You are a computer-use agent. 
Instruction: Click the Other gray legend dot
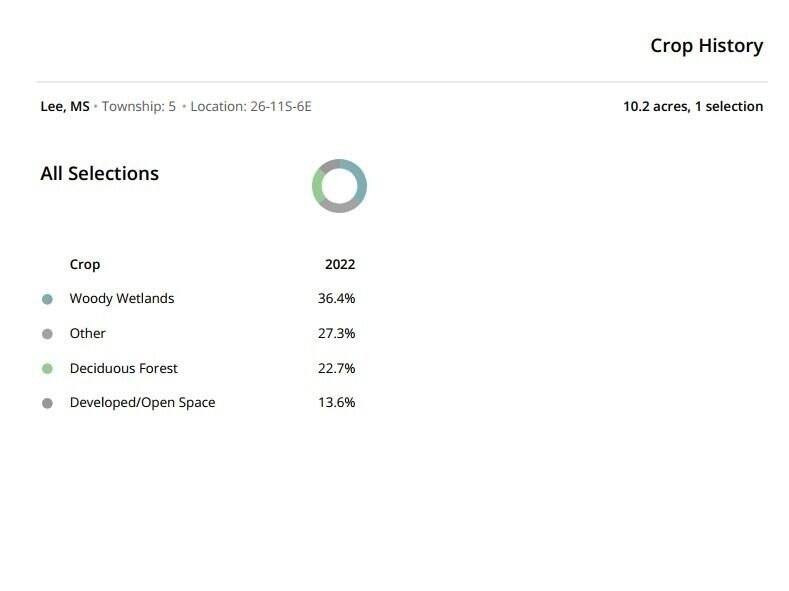[x=47, y=334]
